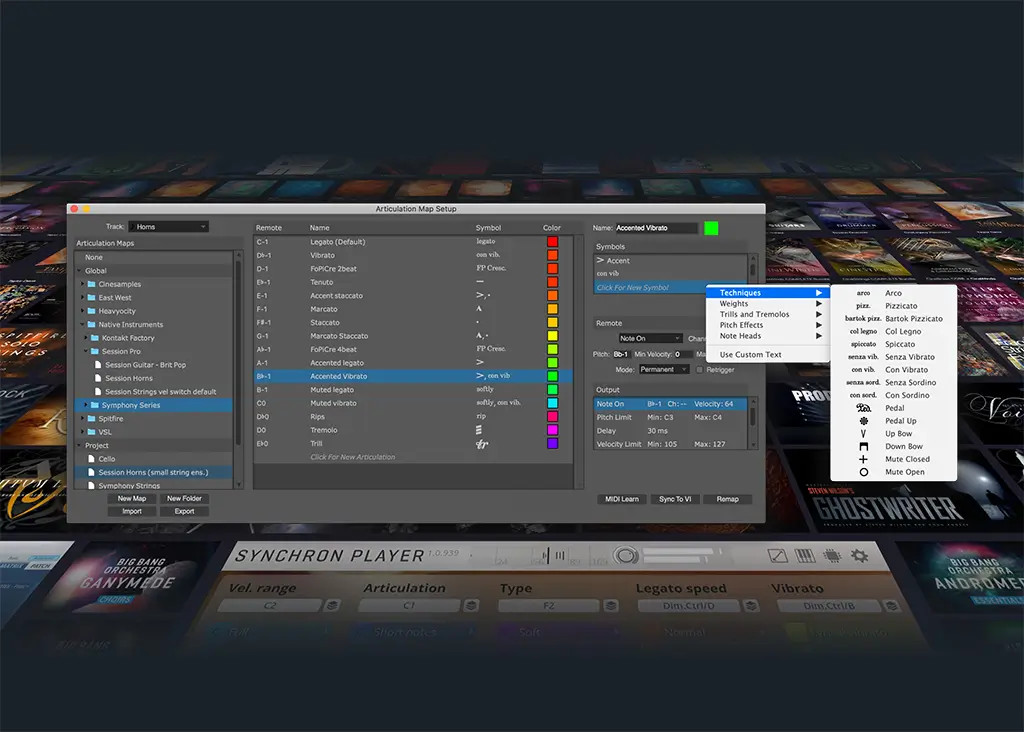The height and width of the screenshot is (732, 1024).
Task: Choose Use Custom Text menu entry
Action: 750,355
